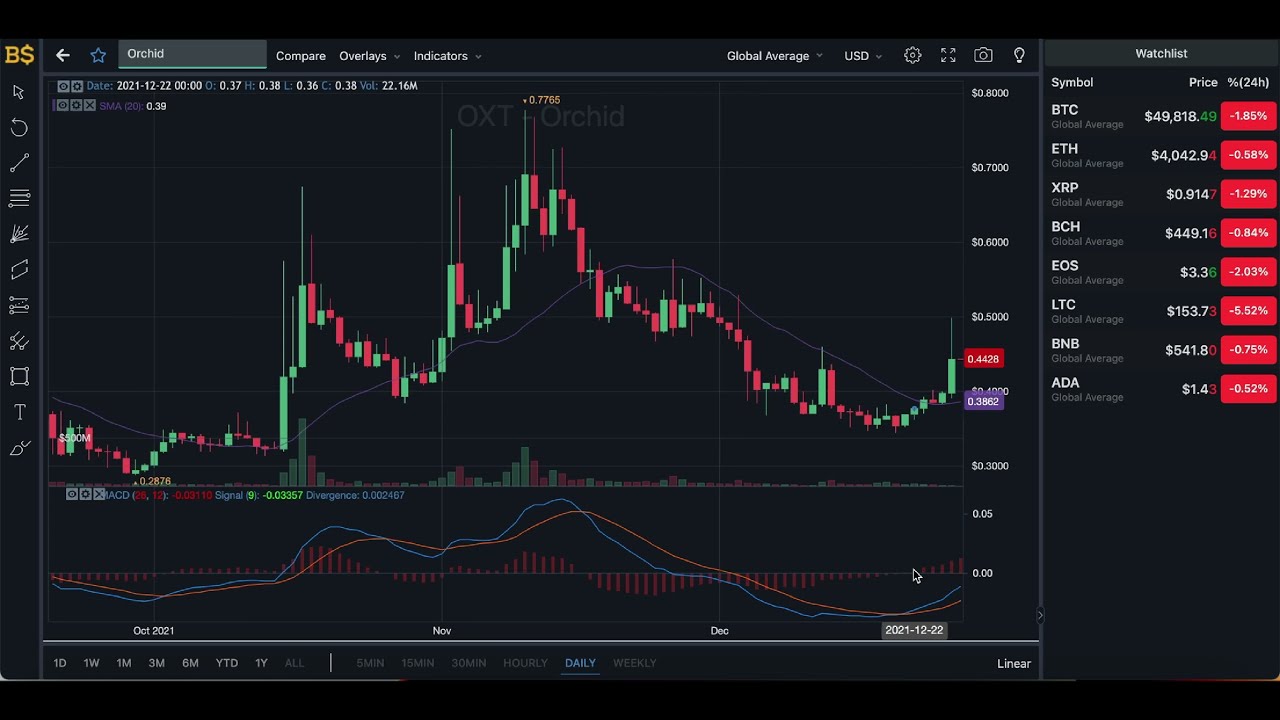1280x720 pixels.
Task: Open BCH in the watchlist
Action: (1162, 233)
